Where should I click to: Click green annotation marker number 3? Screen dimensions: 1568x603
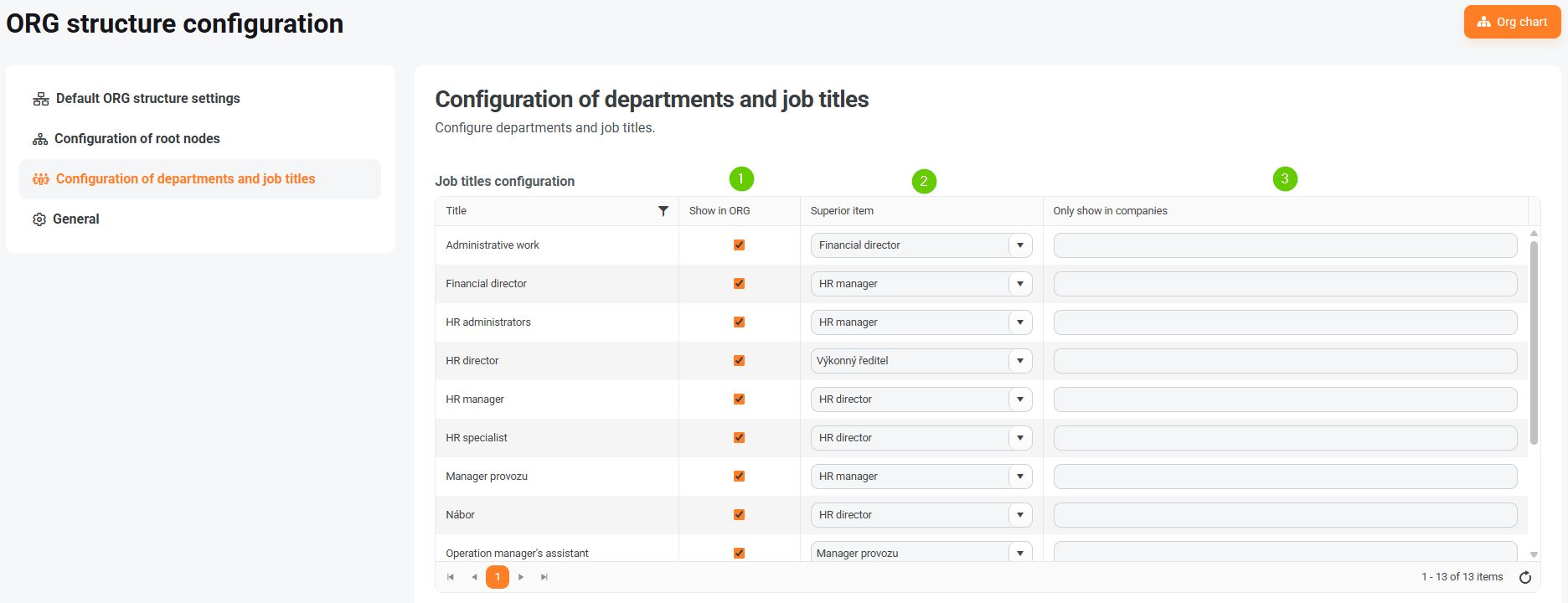(x=1285, y=178)
